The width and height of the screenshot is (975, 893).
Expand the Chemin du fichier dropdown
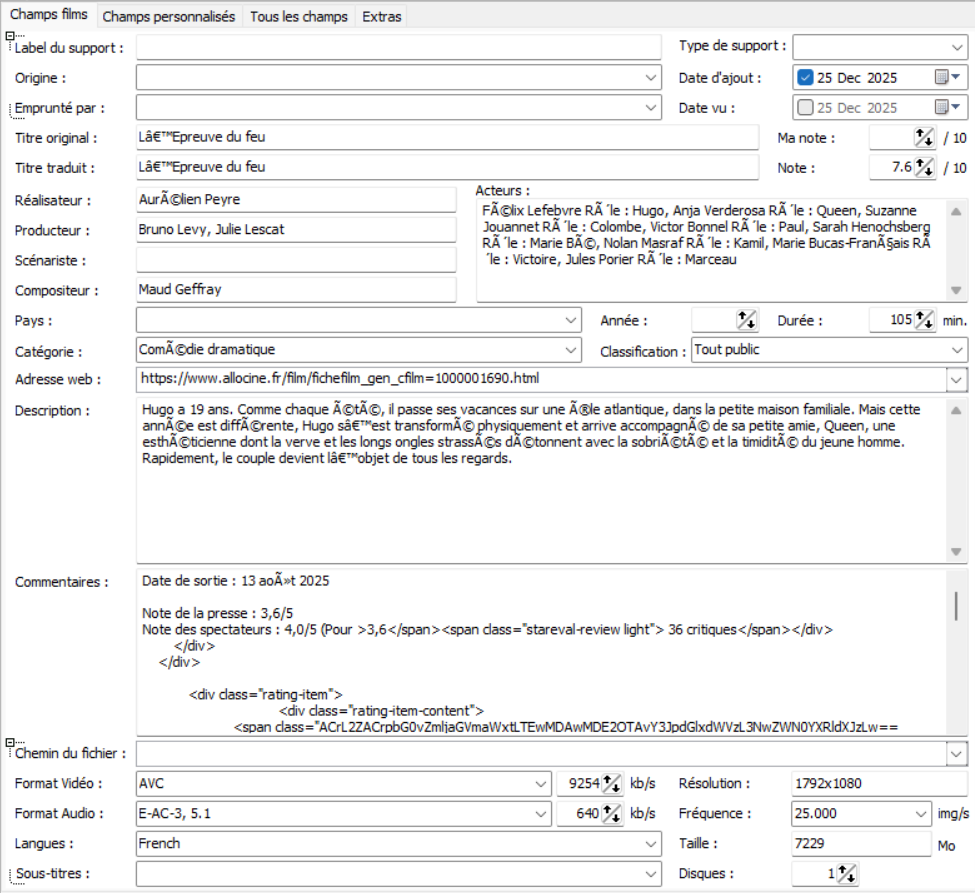(x=956, y=754)
